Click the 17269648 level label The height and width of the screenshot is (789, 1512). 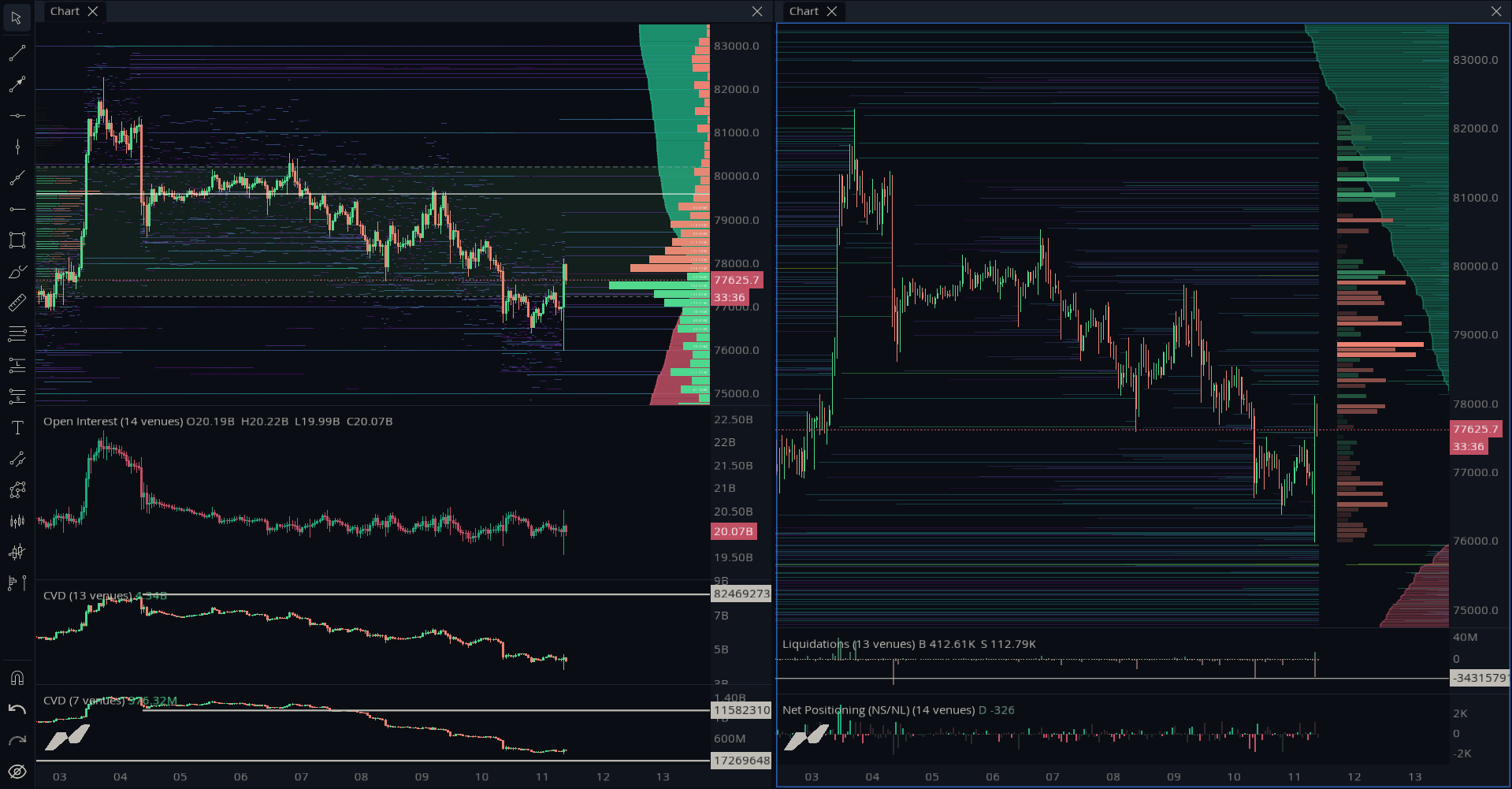741,761
